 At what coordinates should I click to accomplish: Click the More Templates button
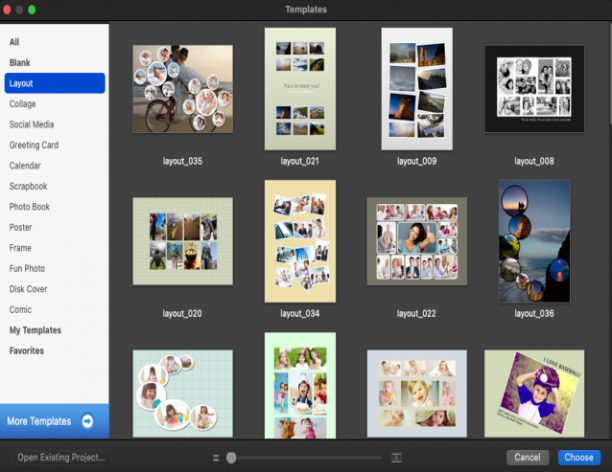55,421
